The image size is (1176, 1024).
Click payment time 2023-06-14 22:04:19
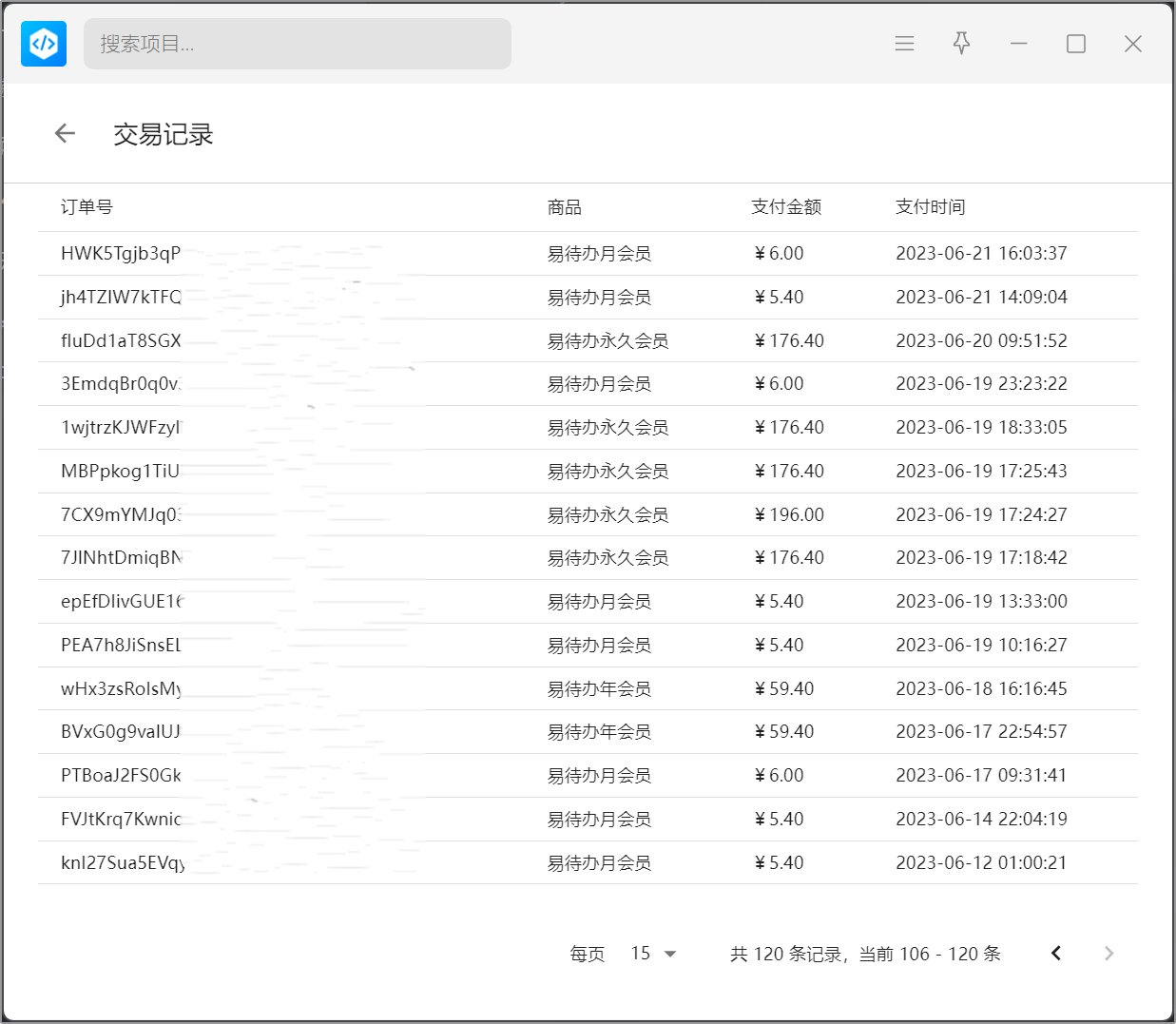coord(981,820)
